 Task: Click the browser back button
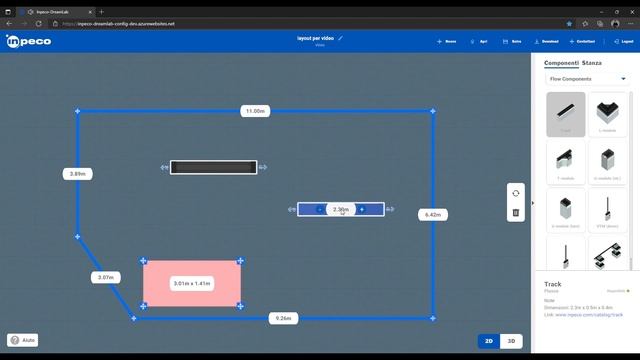pos(9,24)
